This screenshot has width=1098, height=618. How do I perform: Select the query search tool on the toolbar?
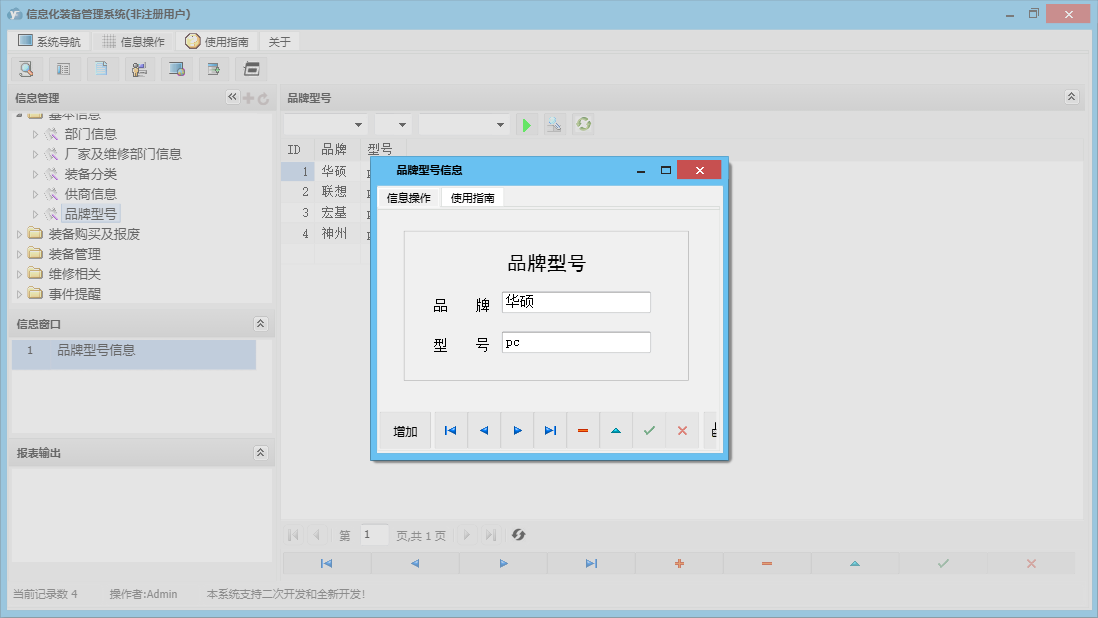[x=26, y=68]
